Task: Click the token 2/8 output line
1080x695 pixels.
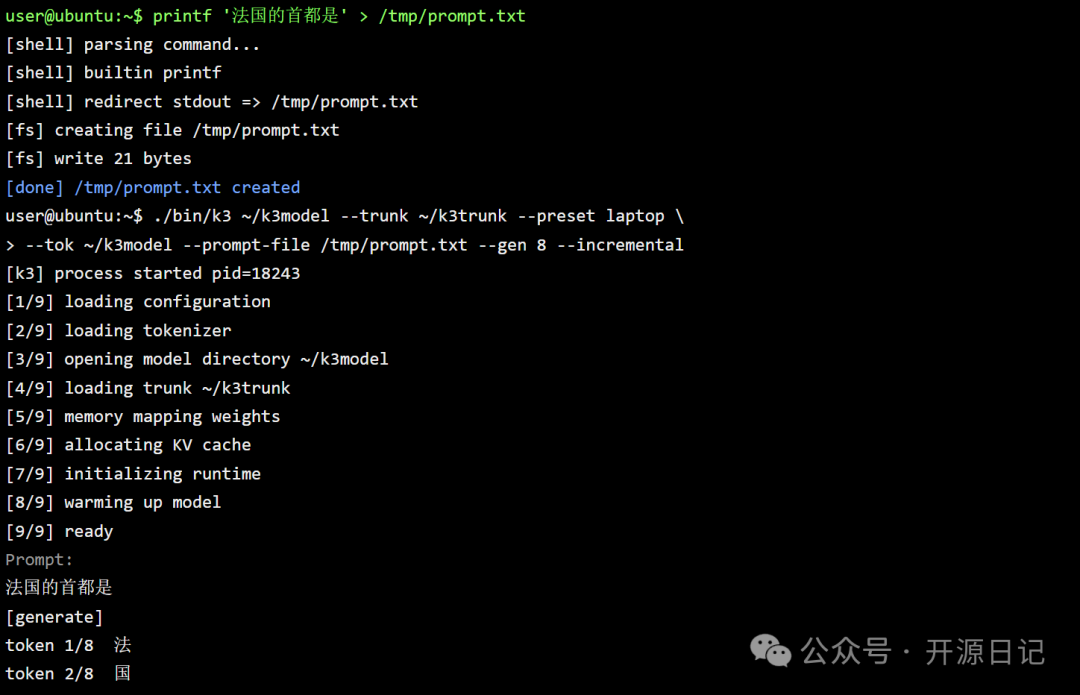Action: [68, 674]
